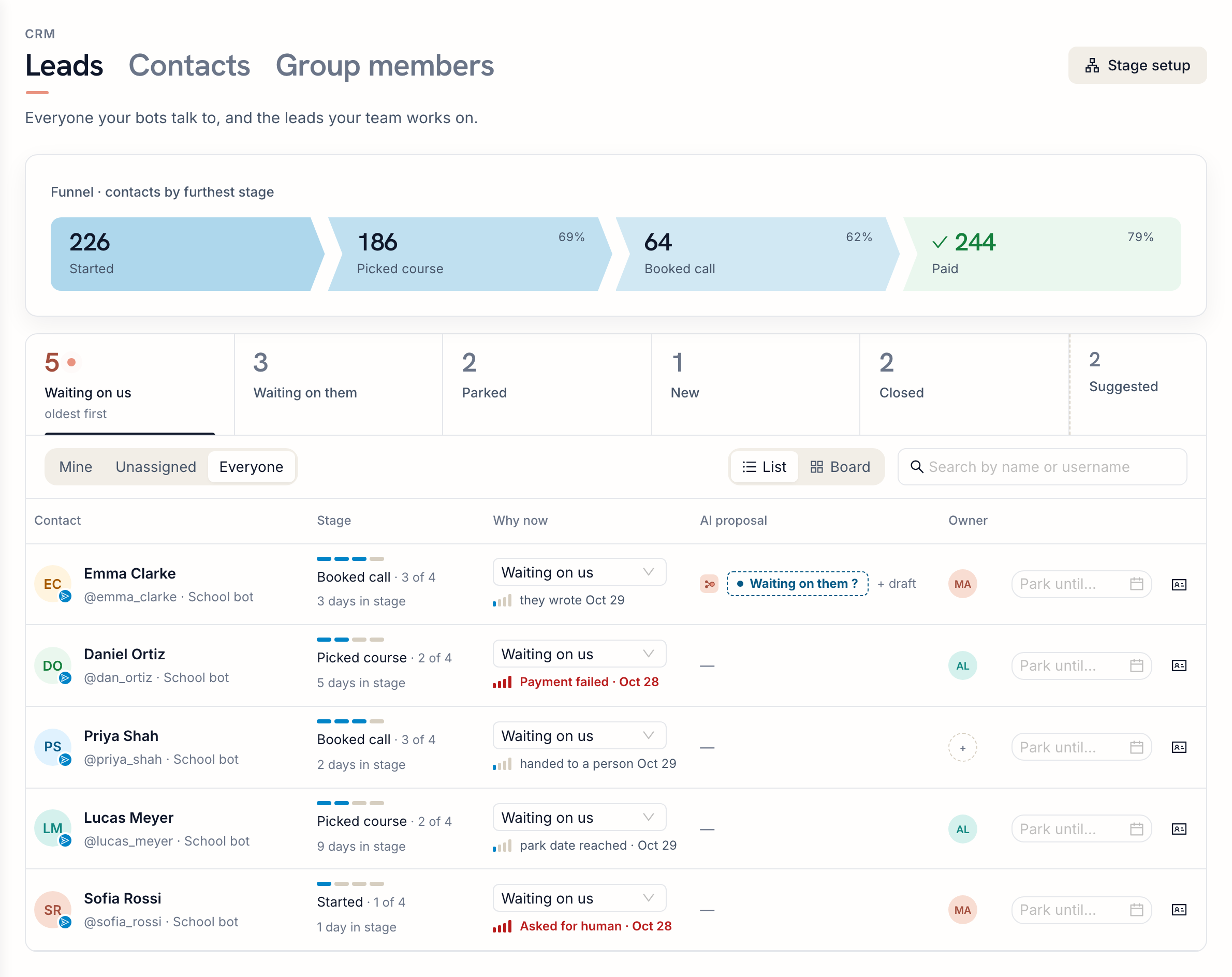
Task: Open Priya Shah's Waiting on us dropdown
Action: (579, 735)
